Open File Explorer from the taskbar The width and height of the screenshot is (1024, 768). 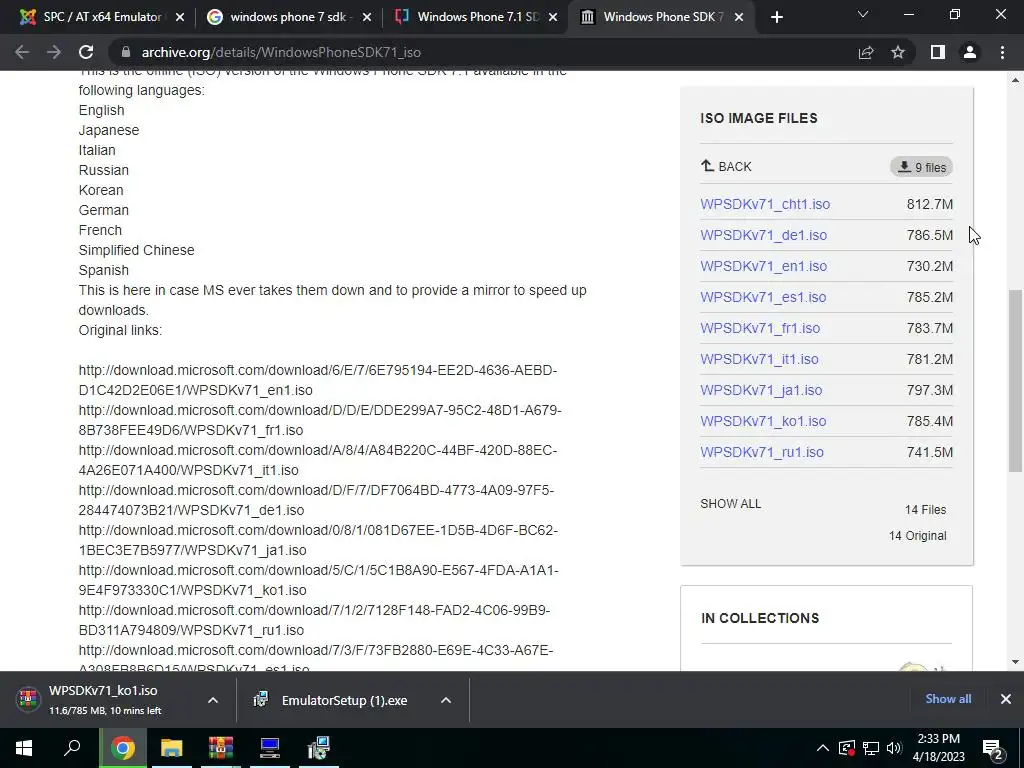tap(172, 748)
